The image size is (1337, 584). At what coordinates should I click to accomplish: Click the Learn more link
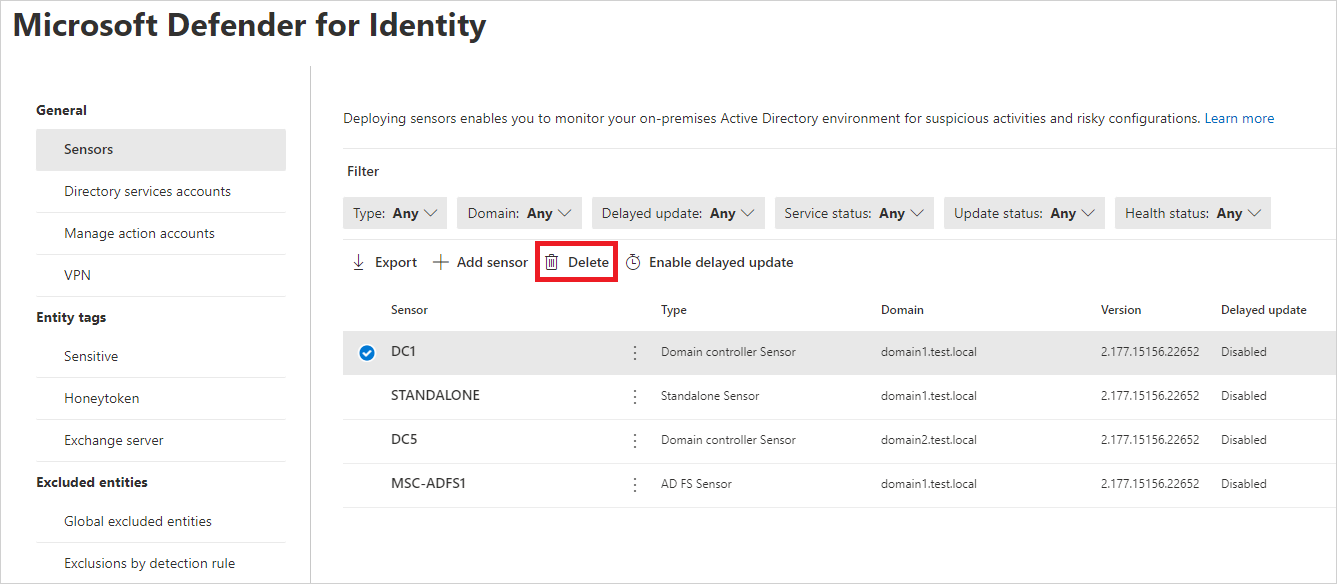pos(1239,117)
